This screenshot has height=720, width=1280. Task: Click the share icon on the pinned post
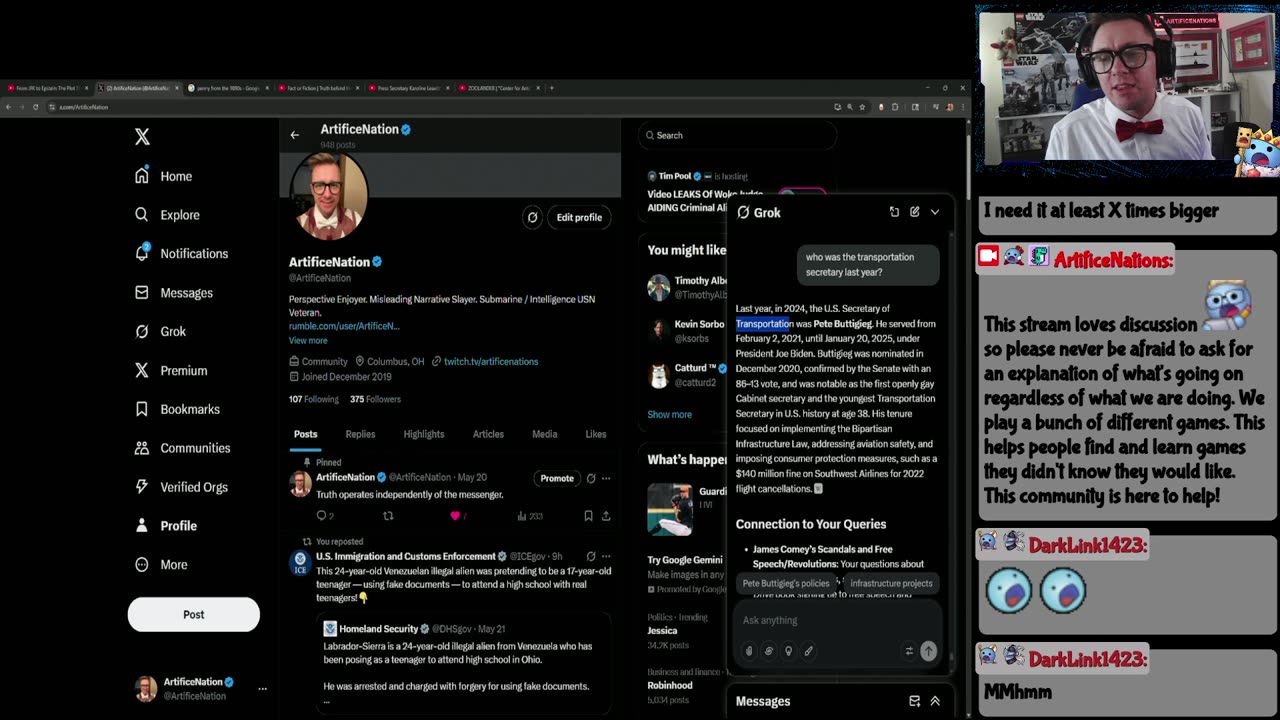[x=606, y=516]
